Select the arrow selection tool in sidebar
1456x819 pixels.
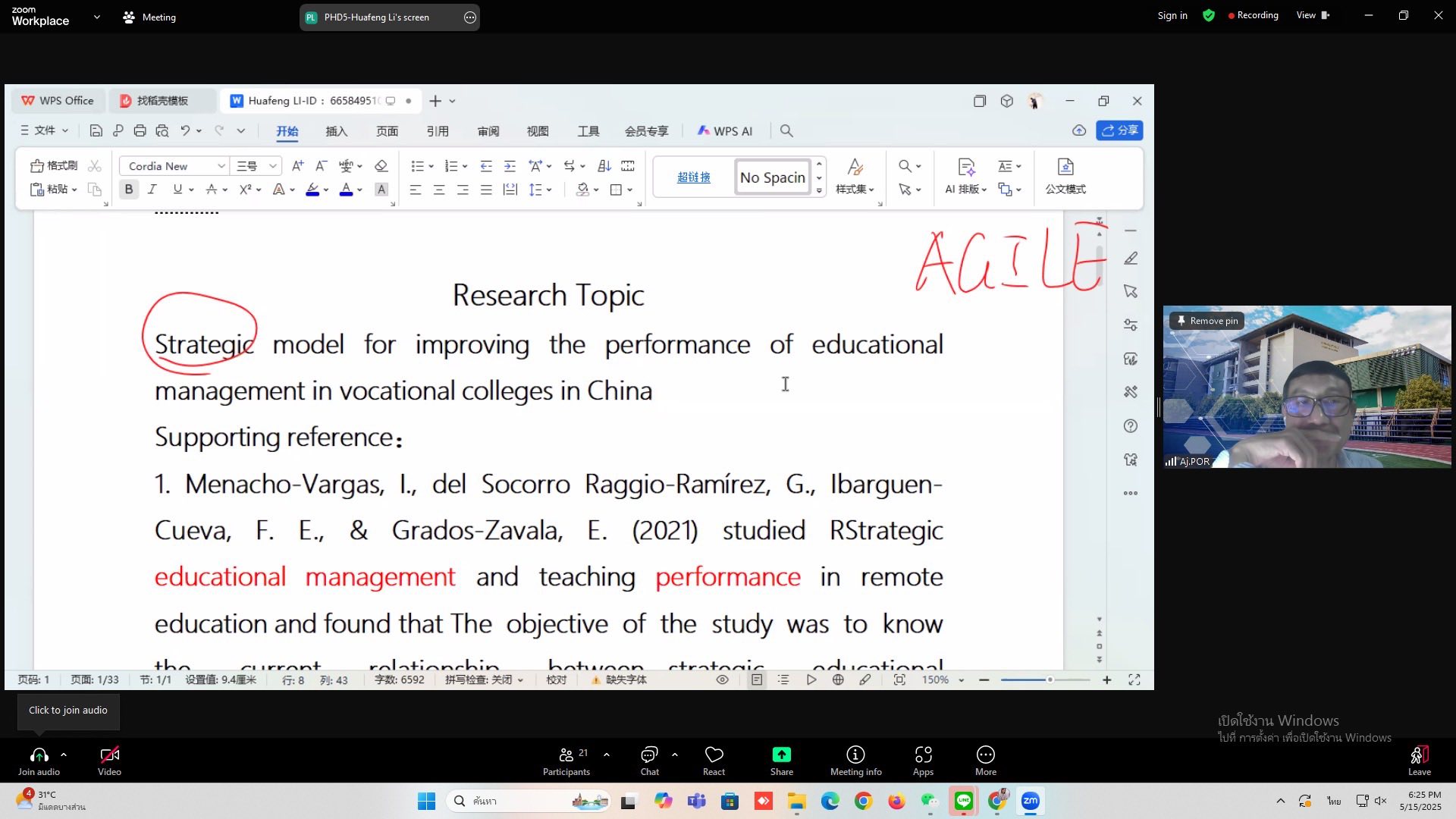[x=1131, y=292]
